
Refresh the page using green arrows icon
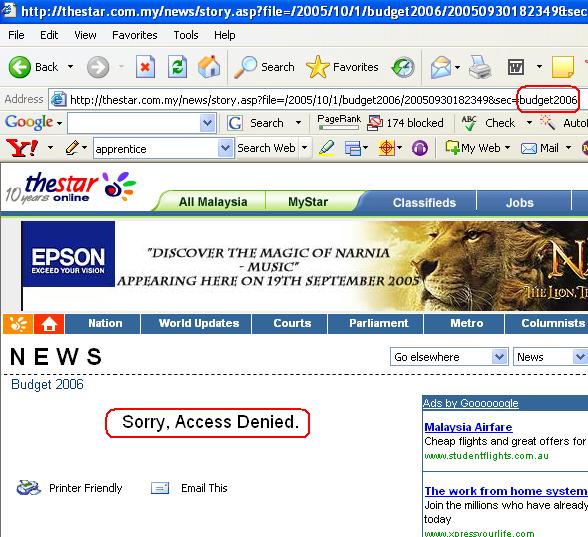click(177, 67)
